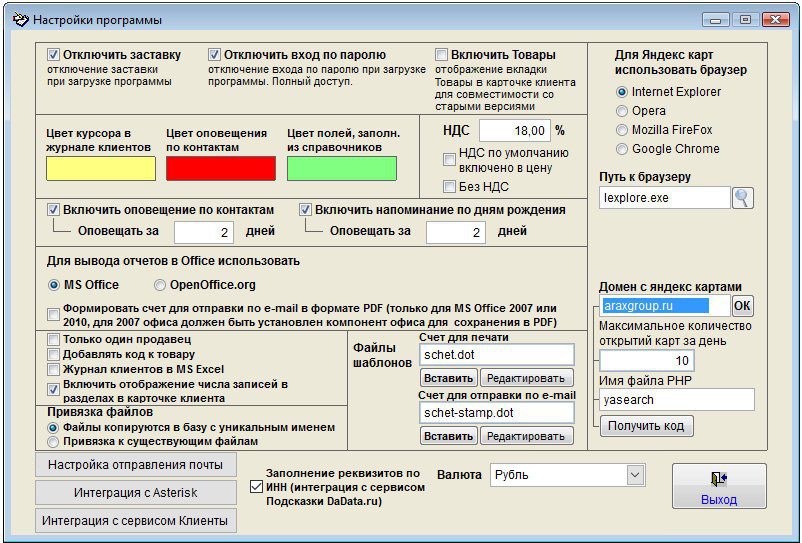The image size is (802, 543).
Task: Select the Opera browser option
Action: point(621,111)
